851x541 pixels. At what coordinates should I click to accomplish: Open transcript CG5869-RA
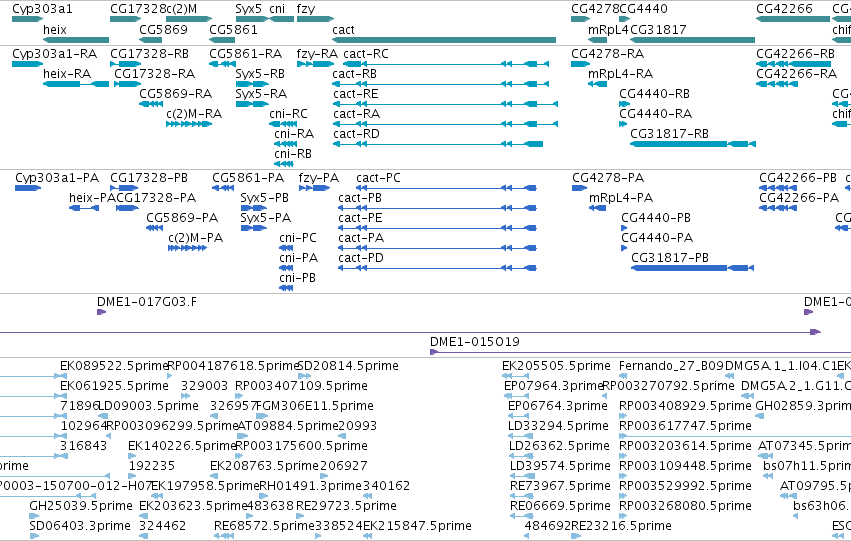coord(175,94)
